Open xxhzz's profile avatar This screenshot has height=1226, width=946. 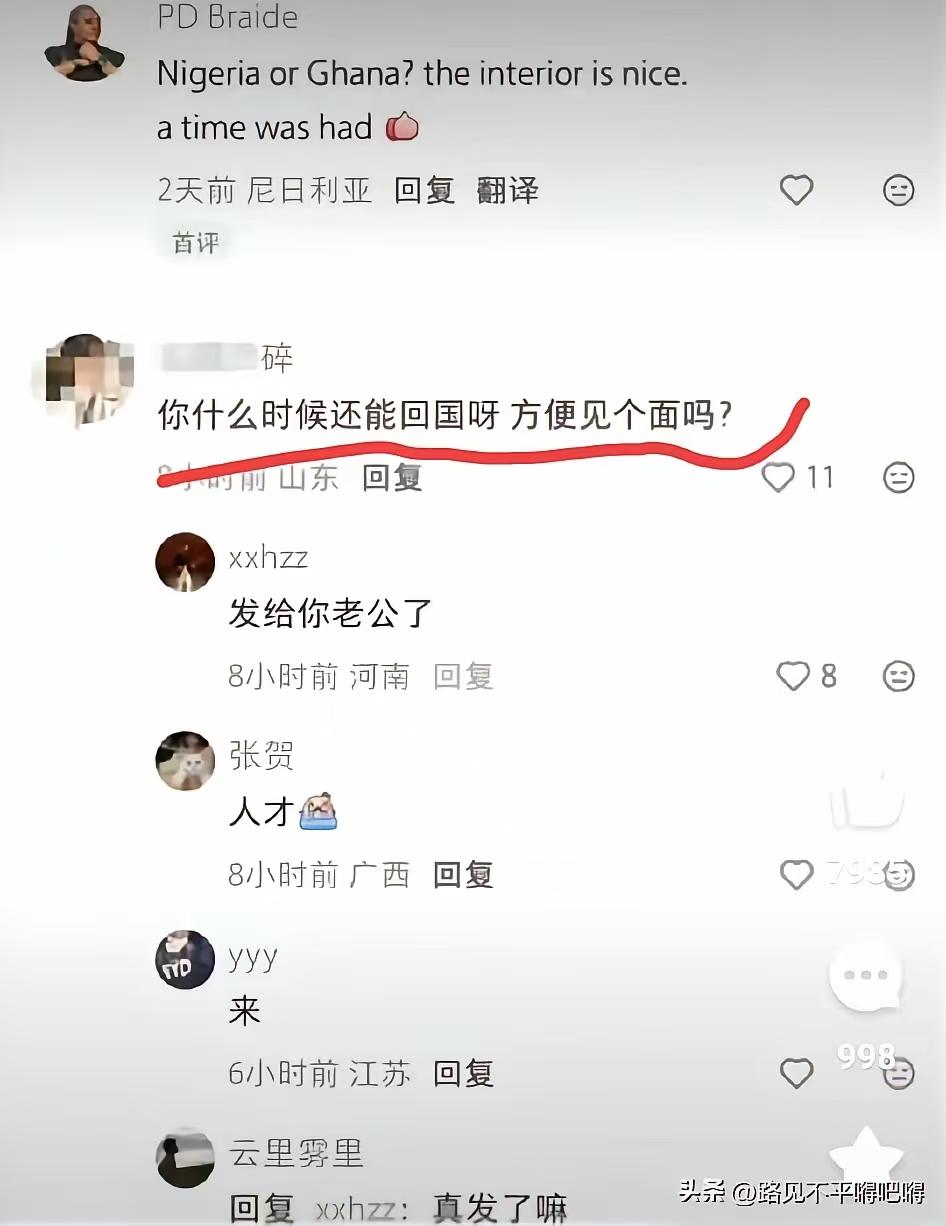point(185,562)
